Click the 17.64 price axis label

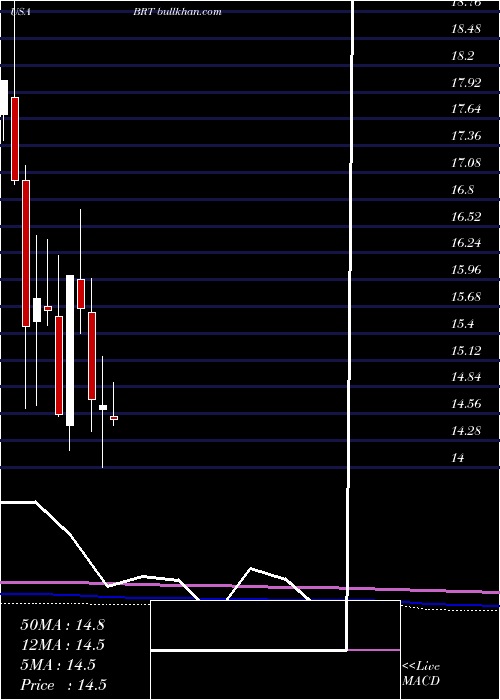pyautogui.click(x=466, y=109)
